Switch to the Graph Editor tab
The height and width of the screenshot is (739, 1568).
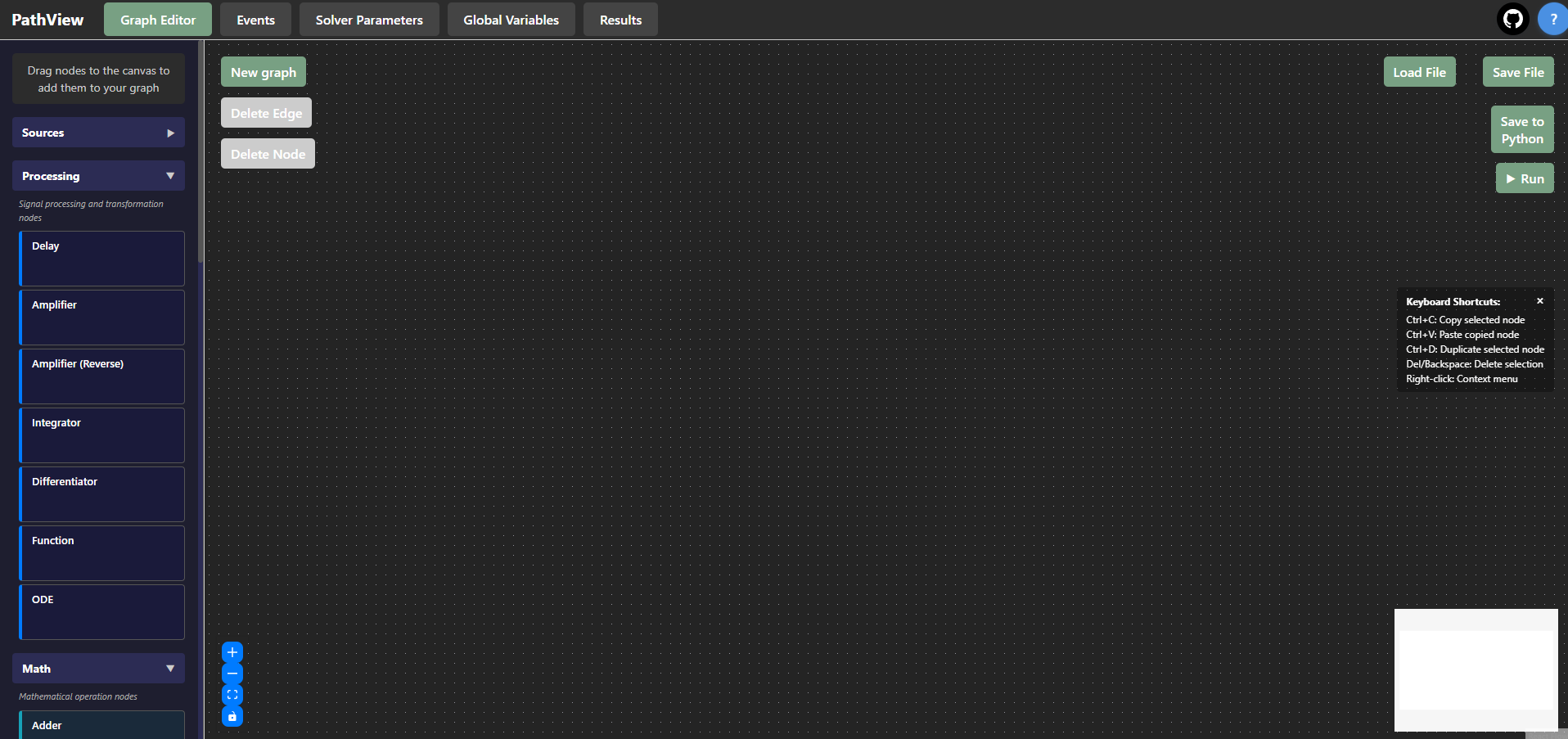[158, 20]
